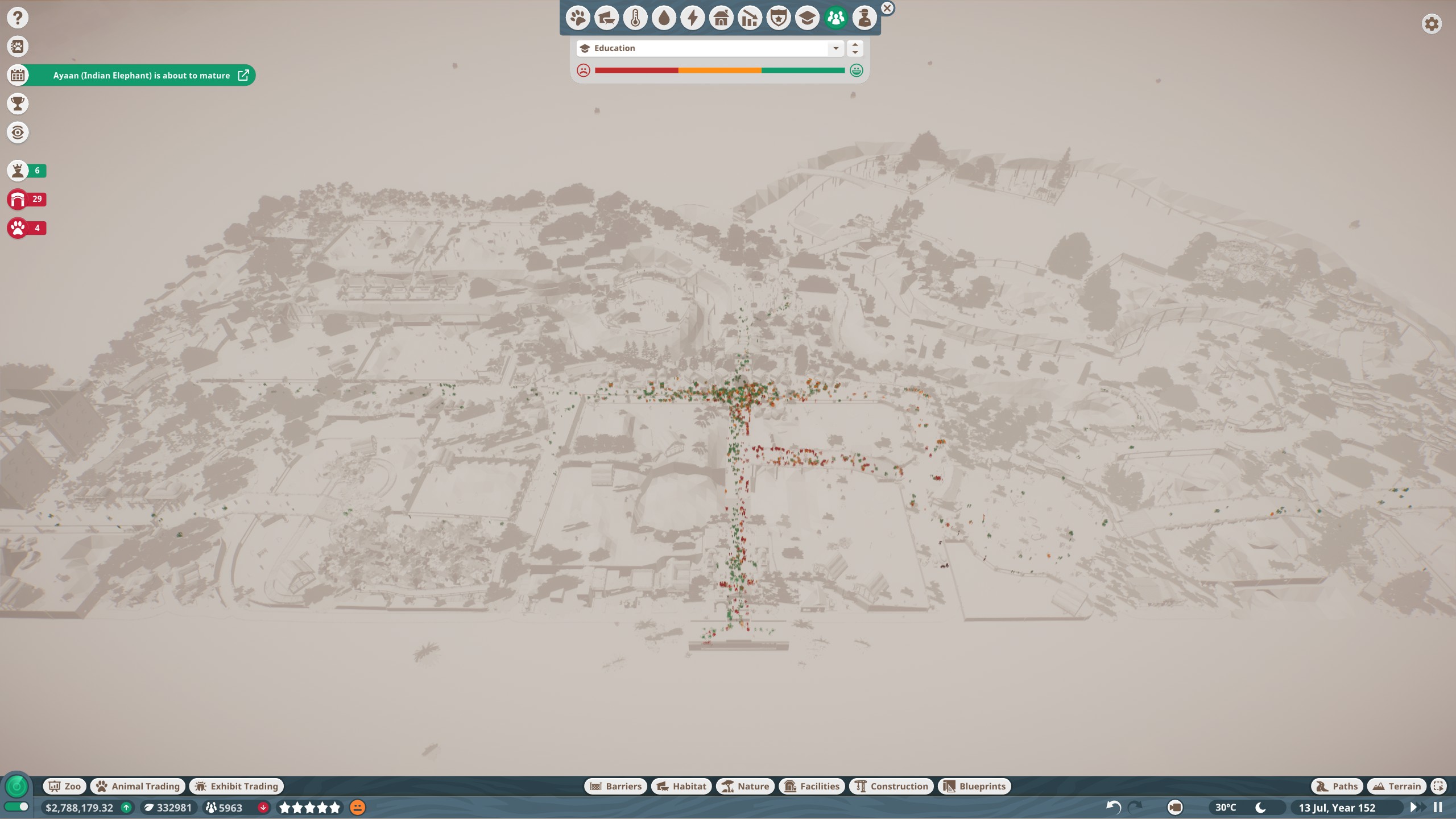1456x819 pixels.
Task: Click the five-star zoo rating
Action: pos(310,808)
